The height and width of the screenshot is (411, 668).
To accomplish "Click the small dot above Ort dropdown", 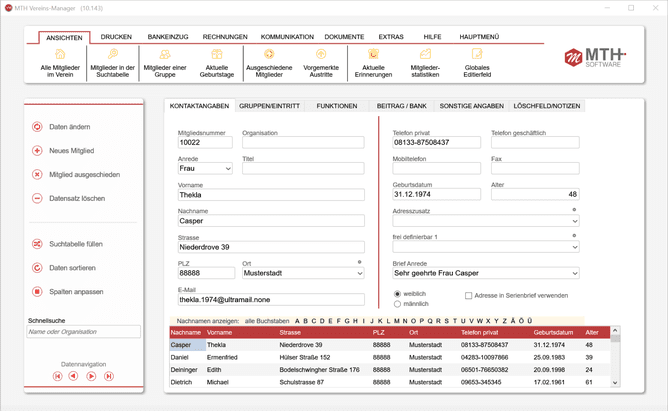I will (x=360, y=262).
